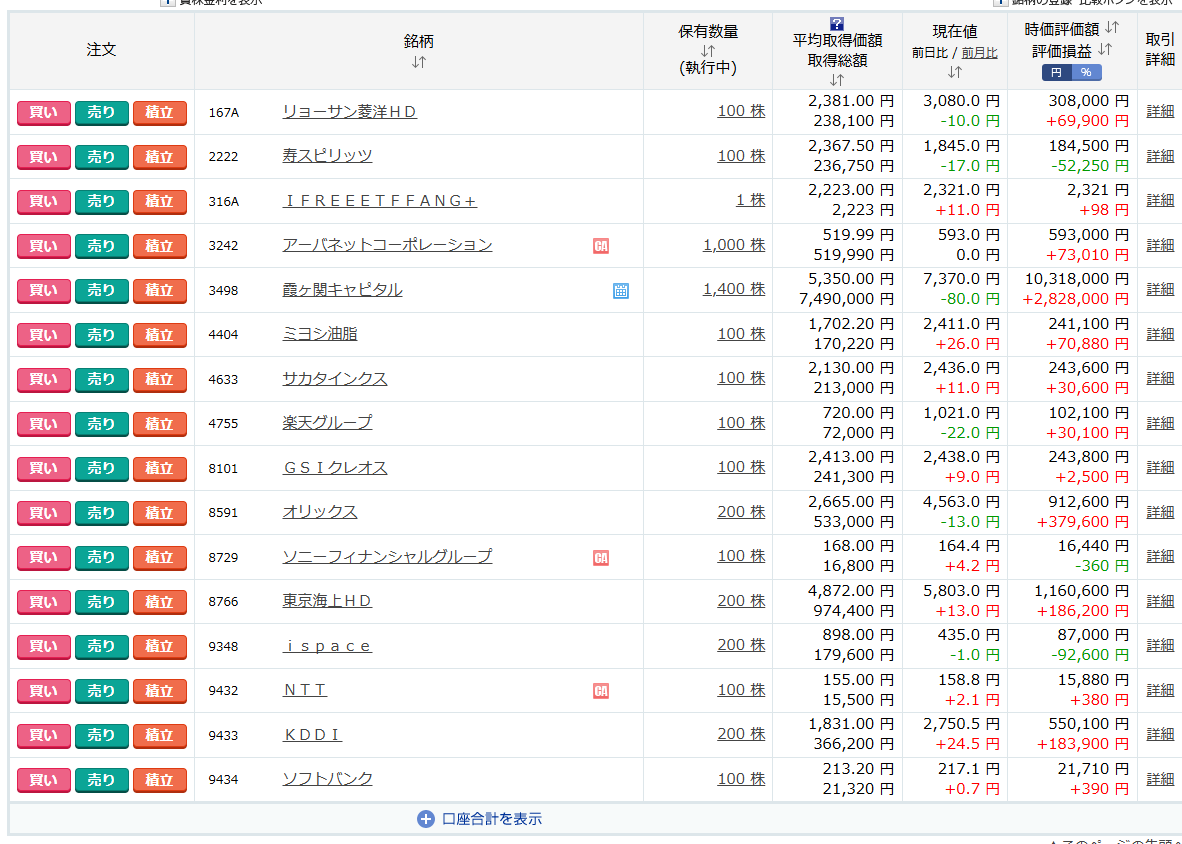The width and height of the screenshot is (1182, 844).
Task: Buy ソフトバンク shares
Action: point(44,780)
